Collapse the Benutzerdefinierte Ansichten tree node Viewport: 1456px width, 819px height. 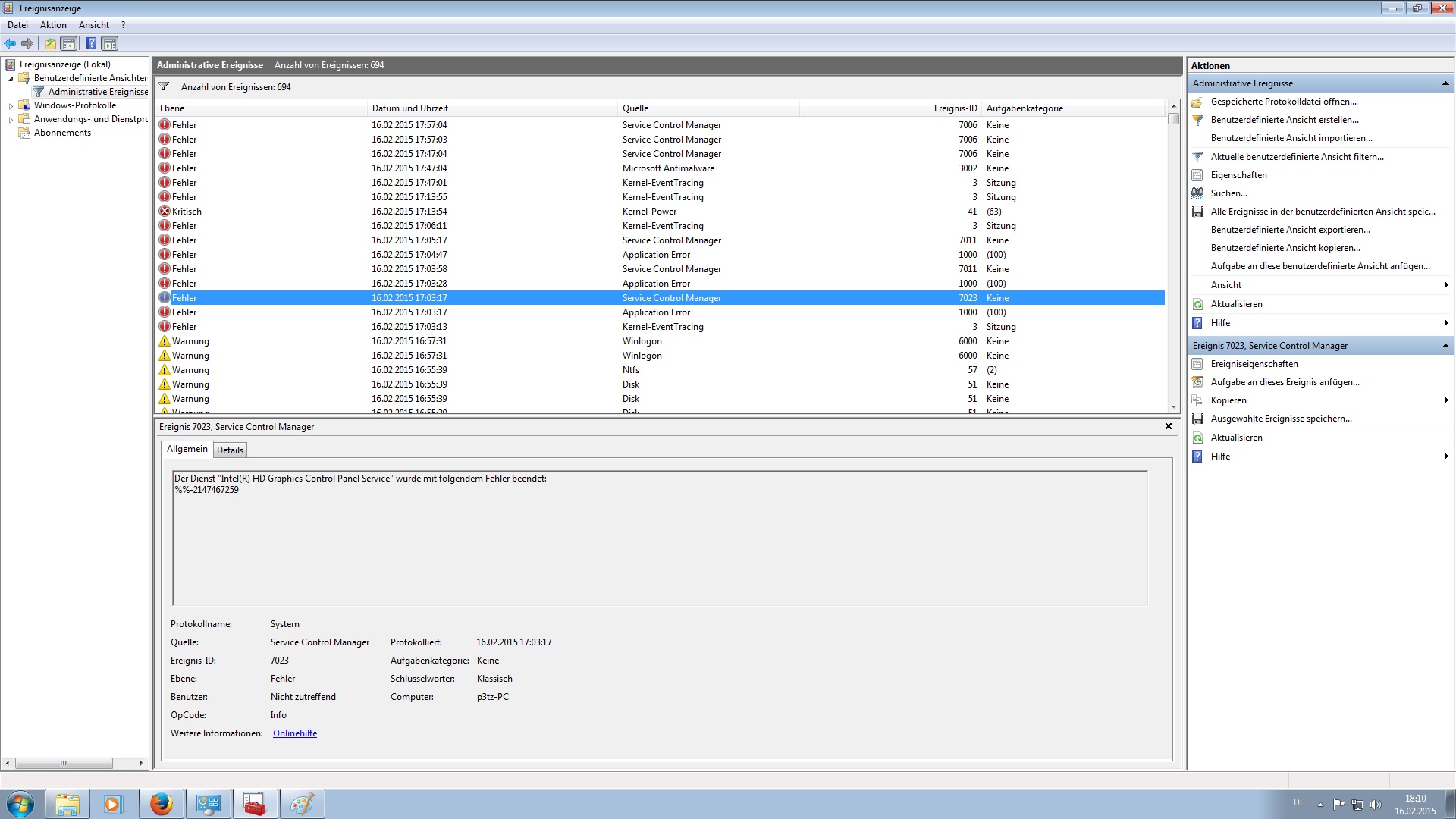coord(11,78)
